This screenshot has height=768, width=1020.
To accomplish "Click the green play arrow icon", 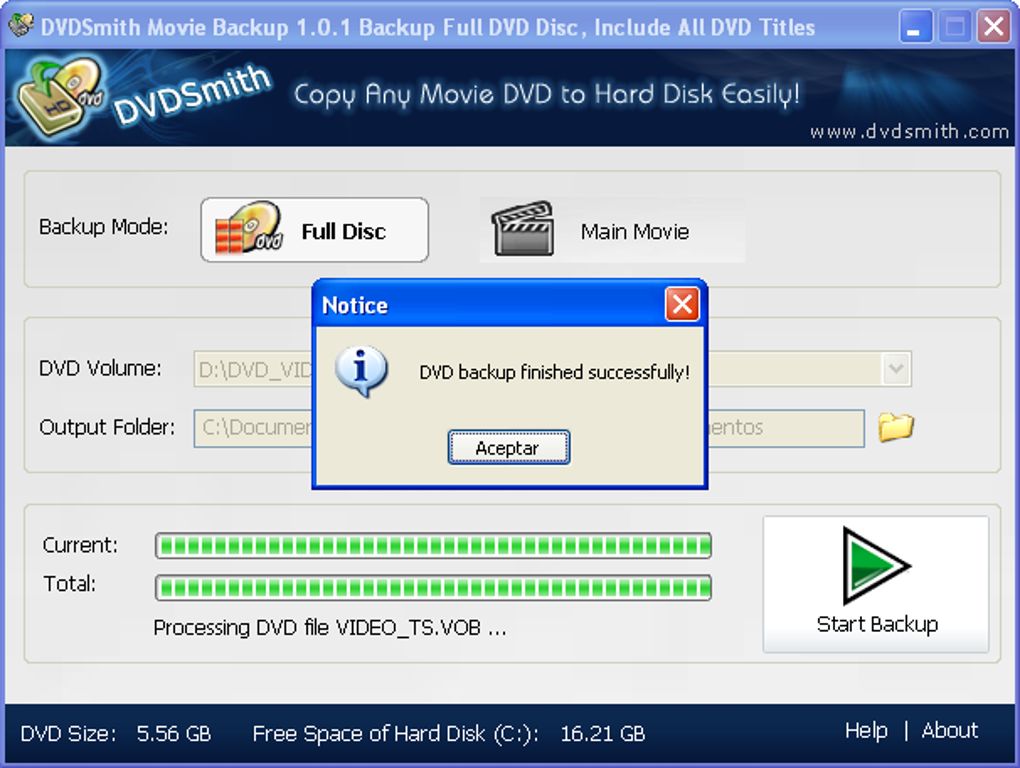I will [875, 565].
